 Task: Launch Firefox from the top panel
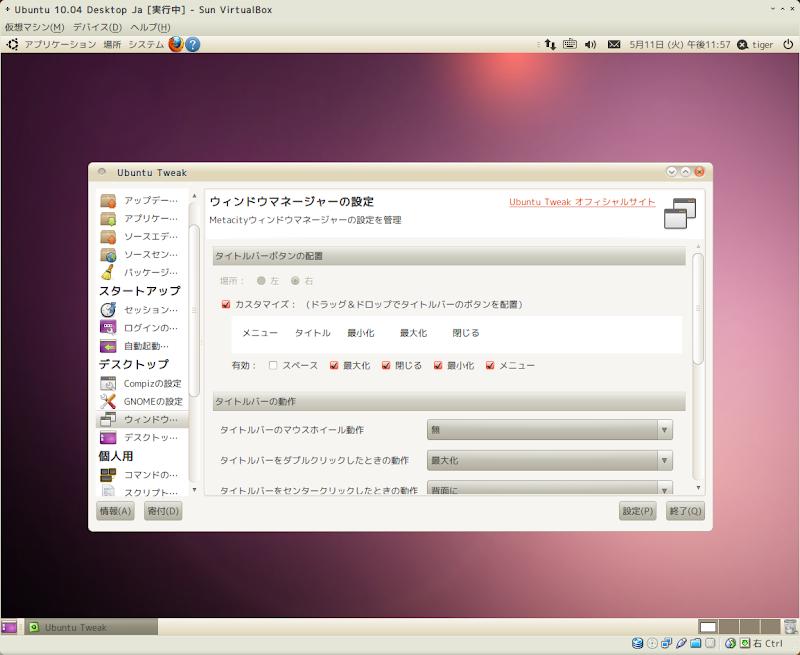176,44
